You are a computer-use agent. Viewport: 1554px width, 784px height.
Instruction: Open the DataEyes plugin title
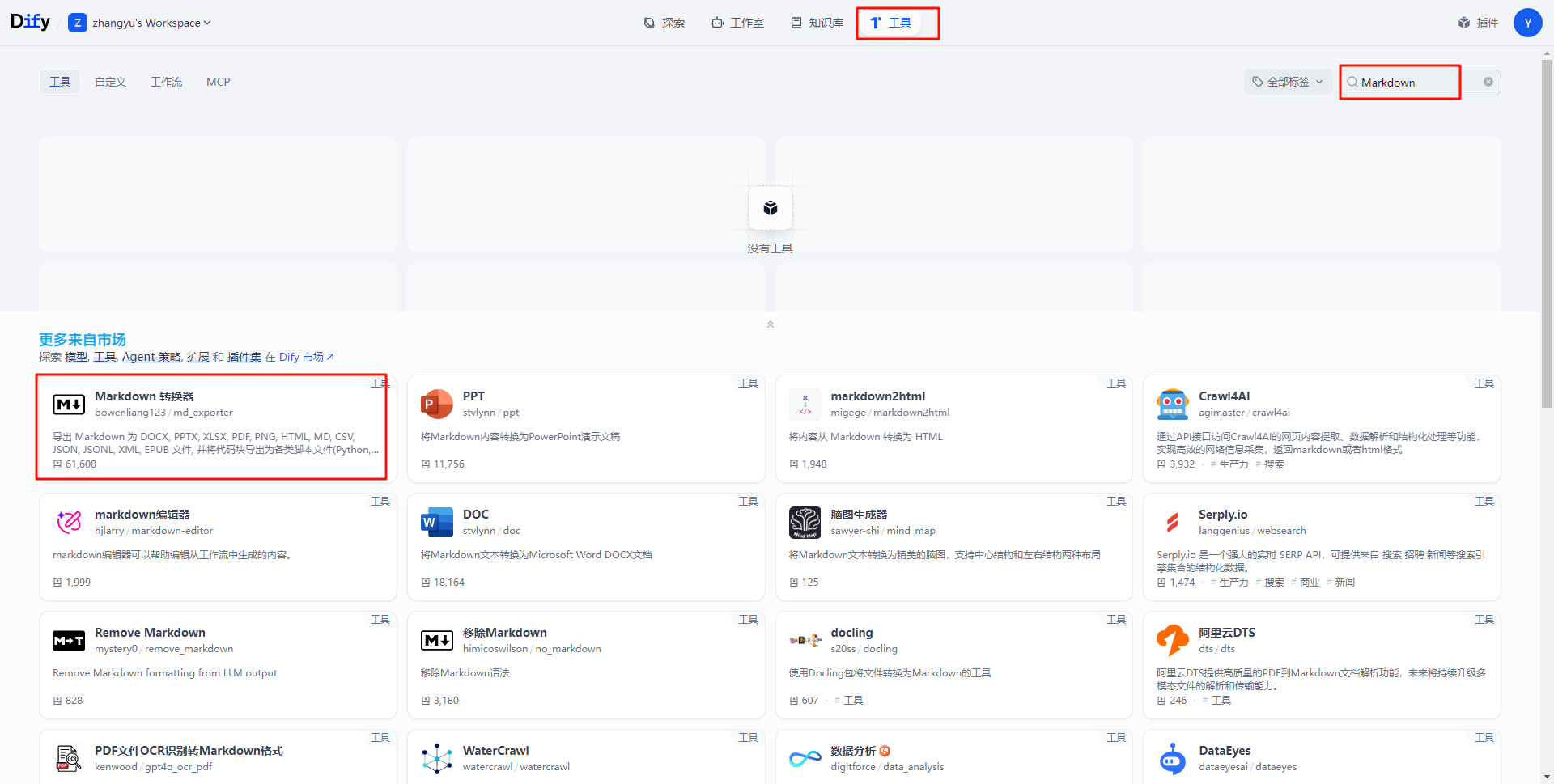click(1225, 751)
